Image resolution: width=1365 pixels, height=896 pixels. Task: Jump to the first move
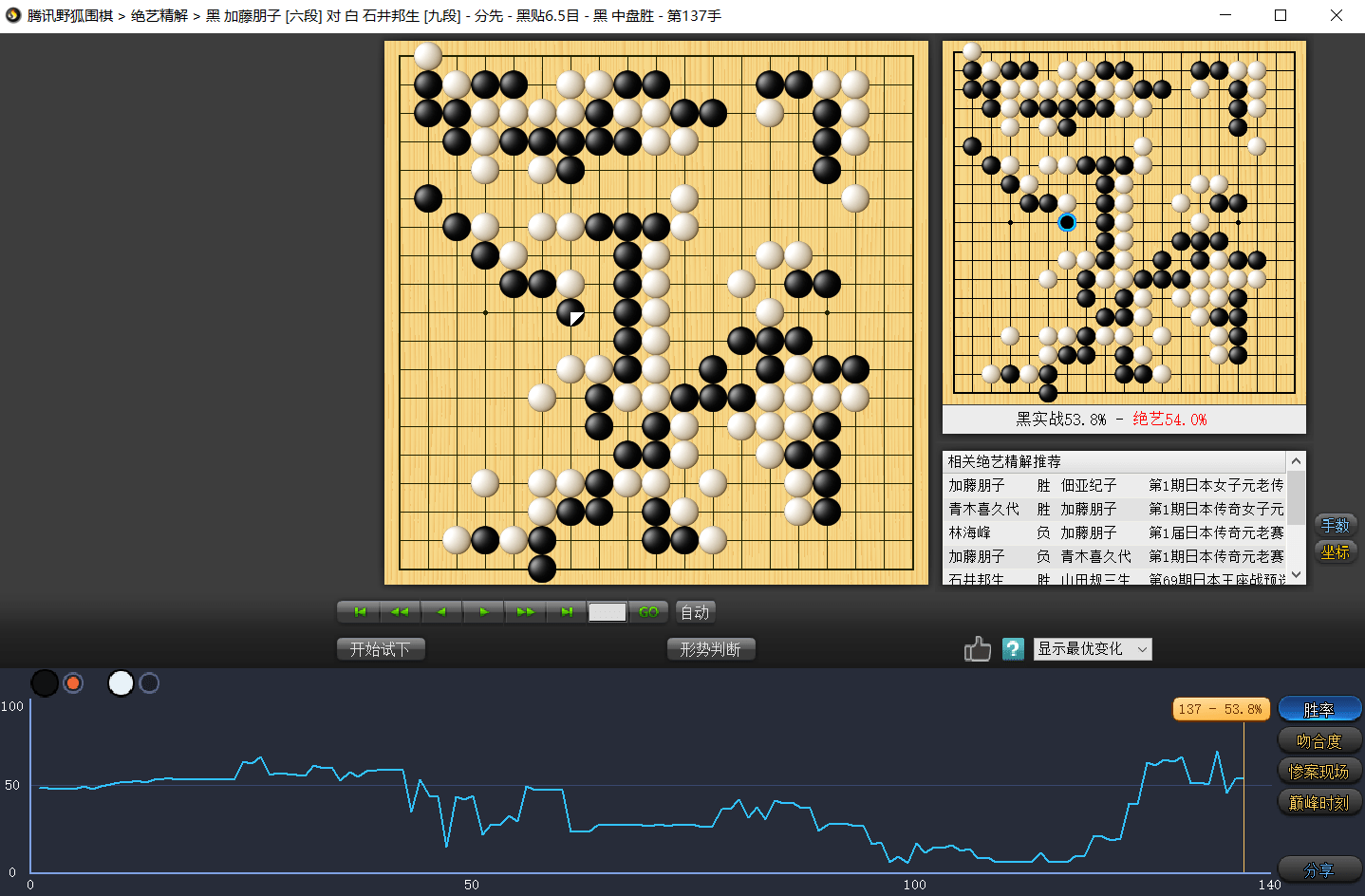point(359,612)
